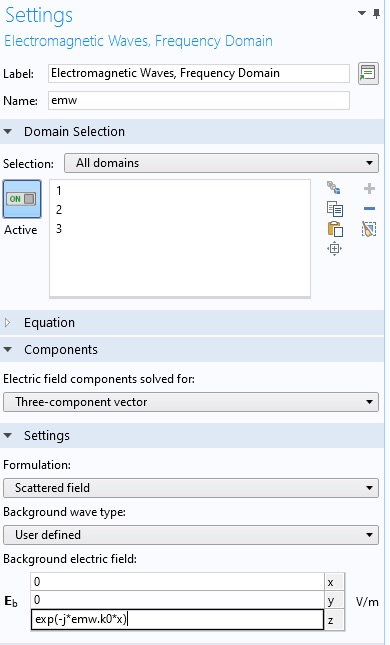390x645 pixels.
Task: Click the plus Add to Selection icon
Action: [369, 188]
